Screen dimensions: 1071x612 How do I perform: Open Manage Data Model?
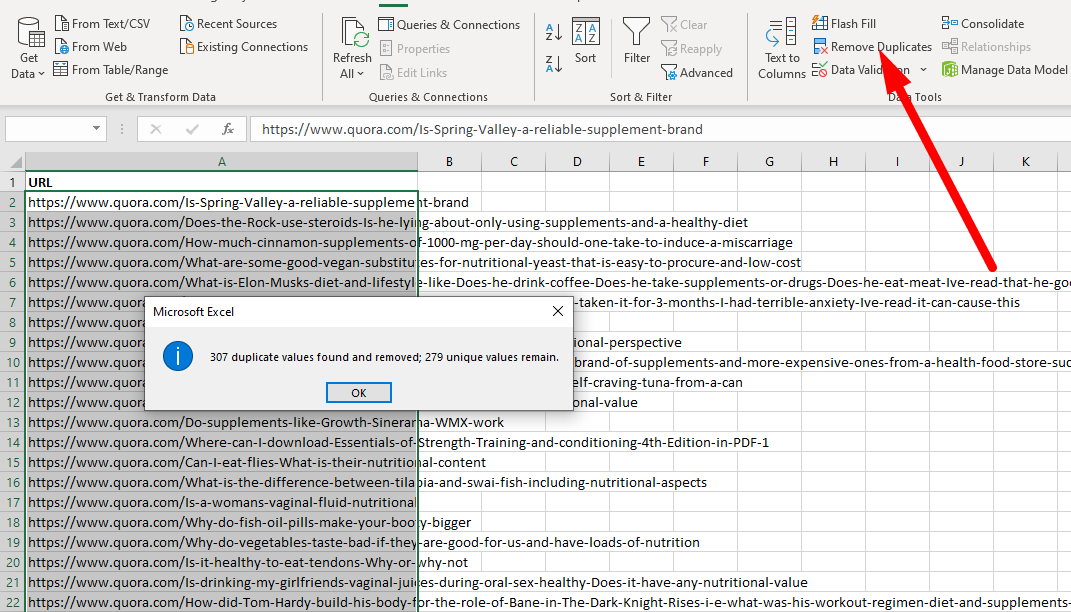click(x=1004, y=70)
